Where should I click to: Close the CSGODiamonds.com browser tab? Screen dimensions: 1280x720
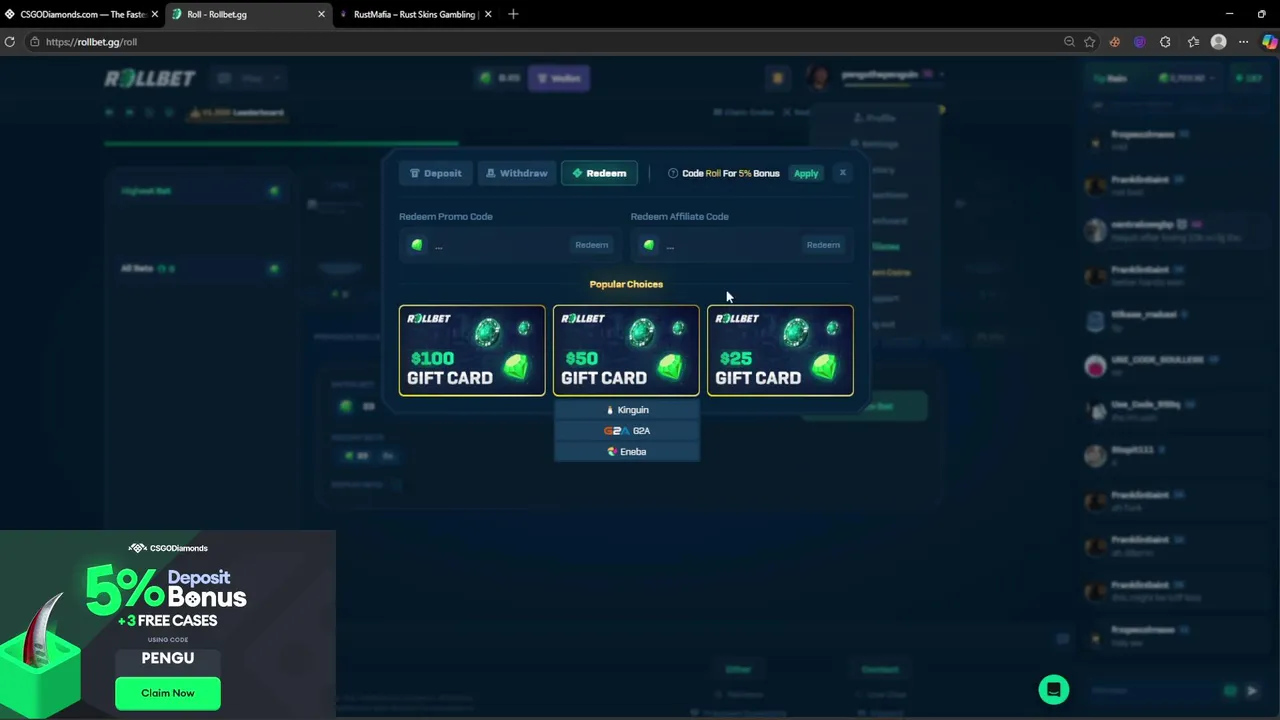pos(154,14)
